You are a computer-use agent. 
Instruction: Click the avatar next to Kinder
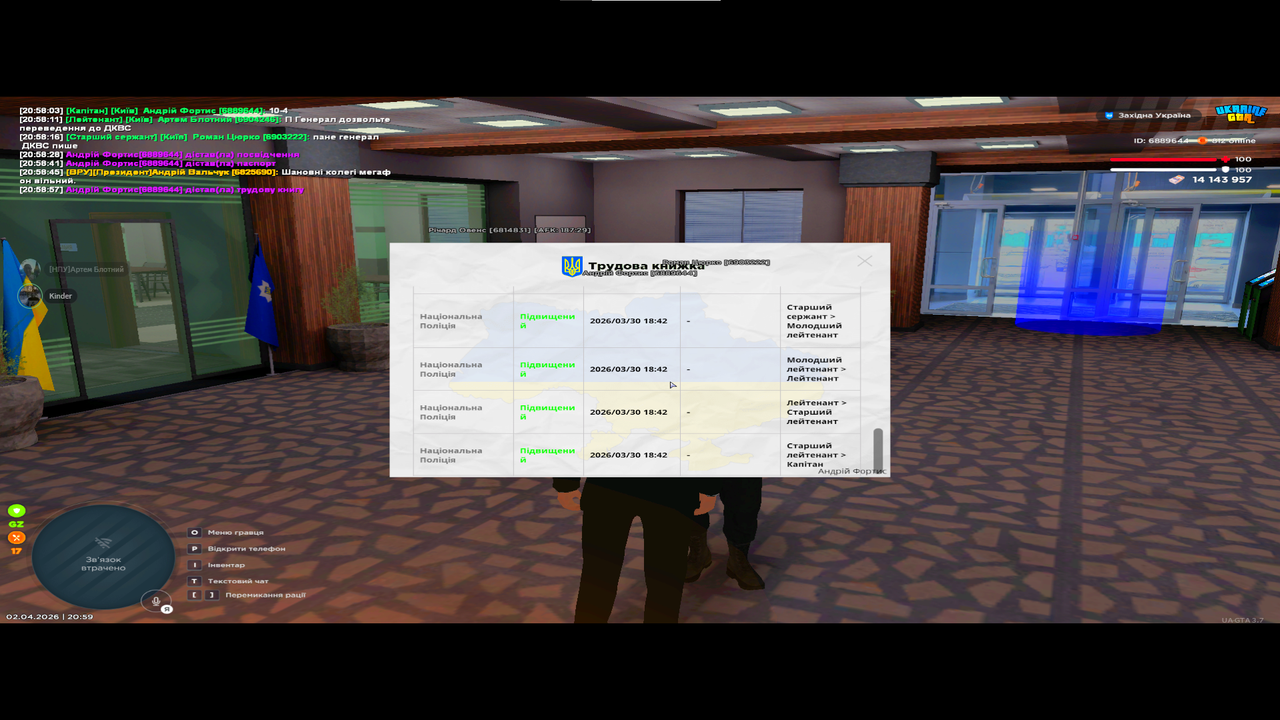pyautogui.click(x=30, y=295)
